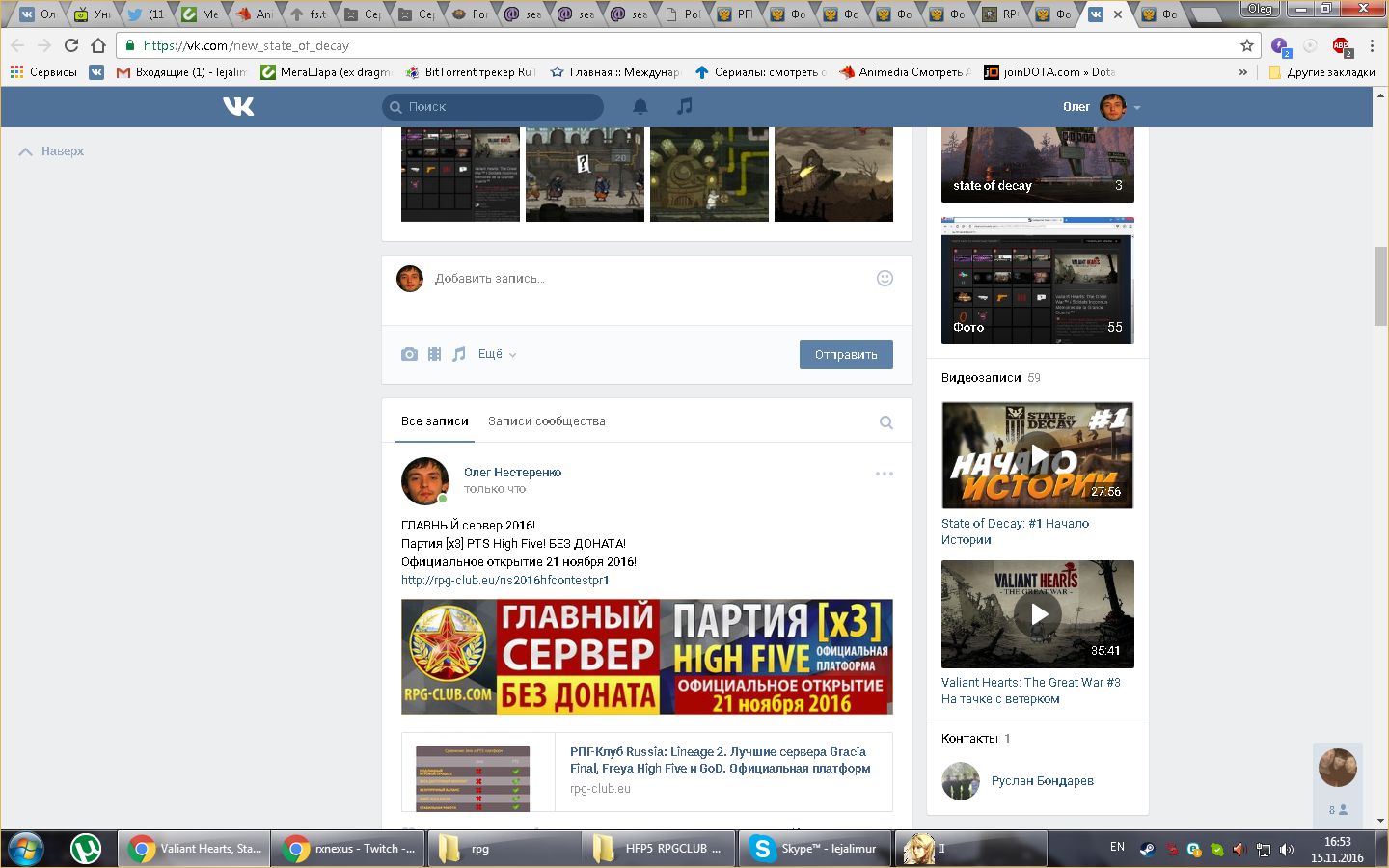Open the Сервисы apps shortcut
1389x868 pixels.
(x=43, y=72)
